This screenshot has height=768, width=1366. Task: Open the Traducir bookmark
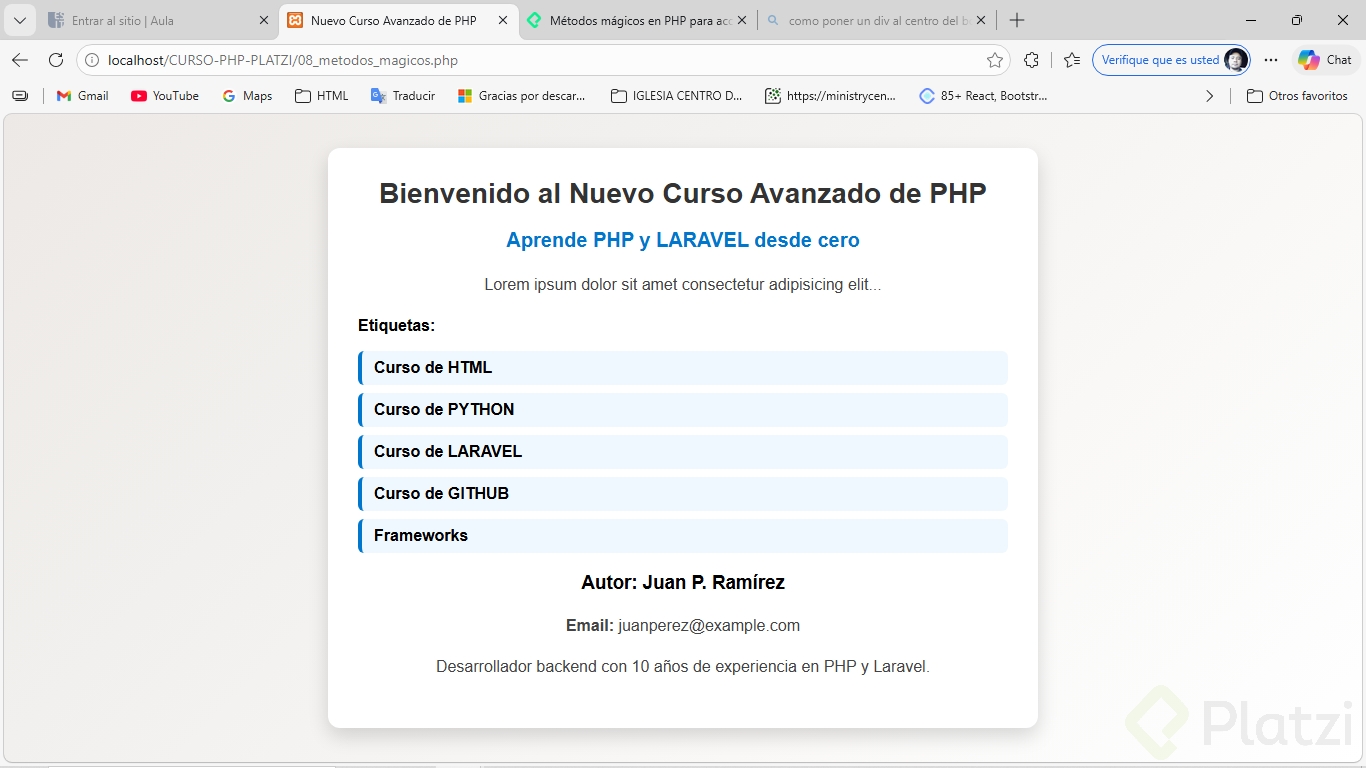(x=403, y=96)
